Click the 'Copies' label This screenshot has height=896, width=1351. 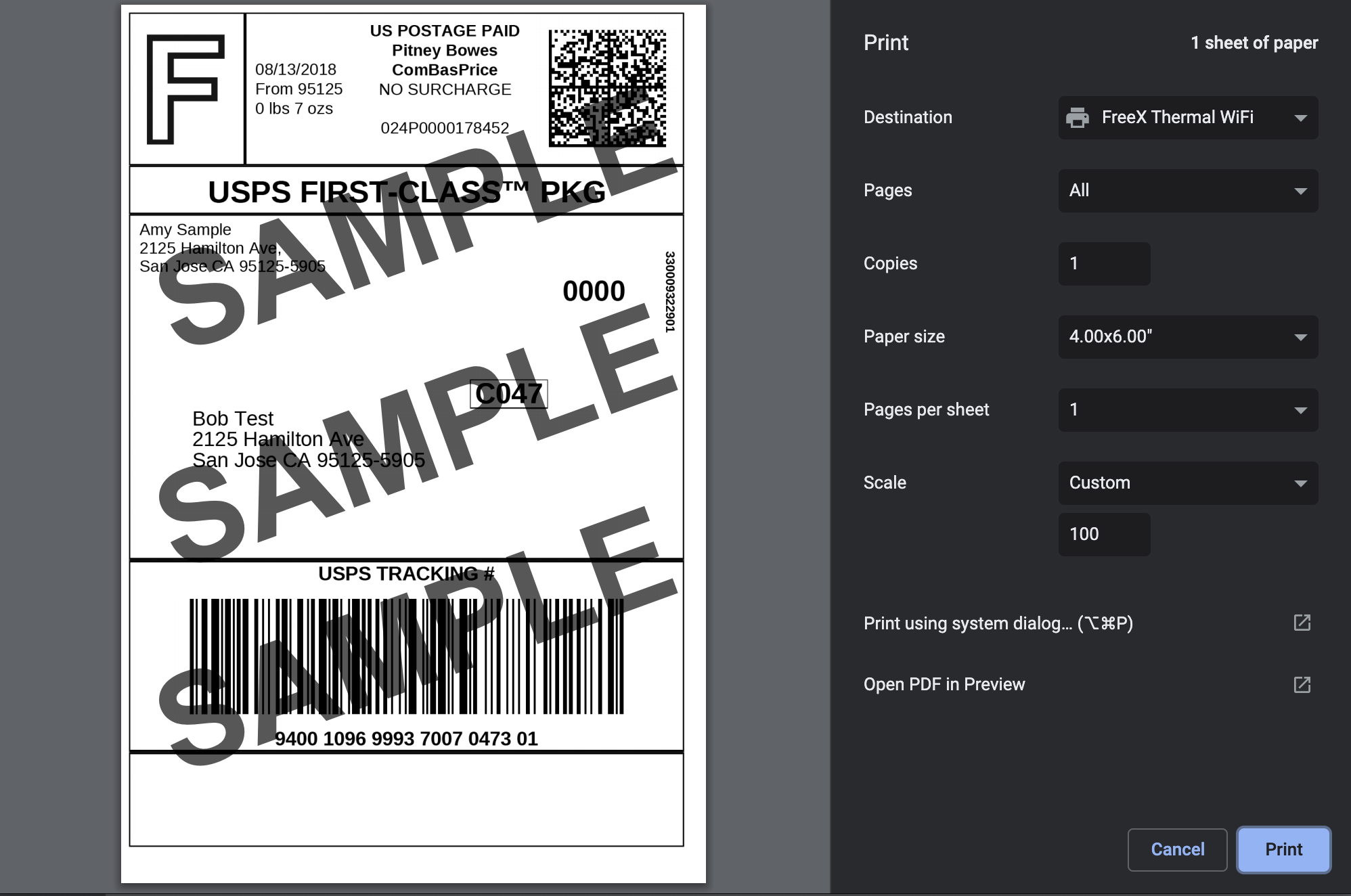tap(890, 264)
